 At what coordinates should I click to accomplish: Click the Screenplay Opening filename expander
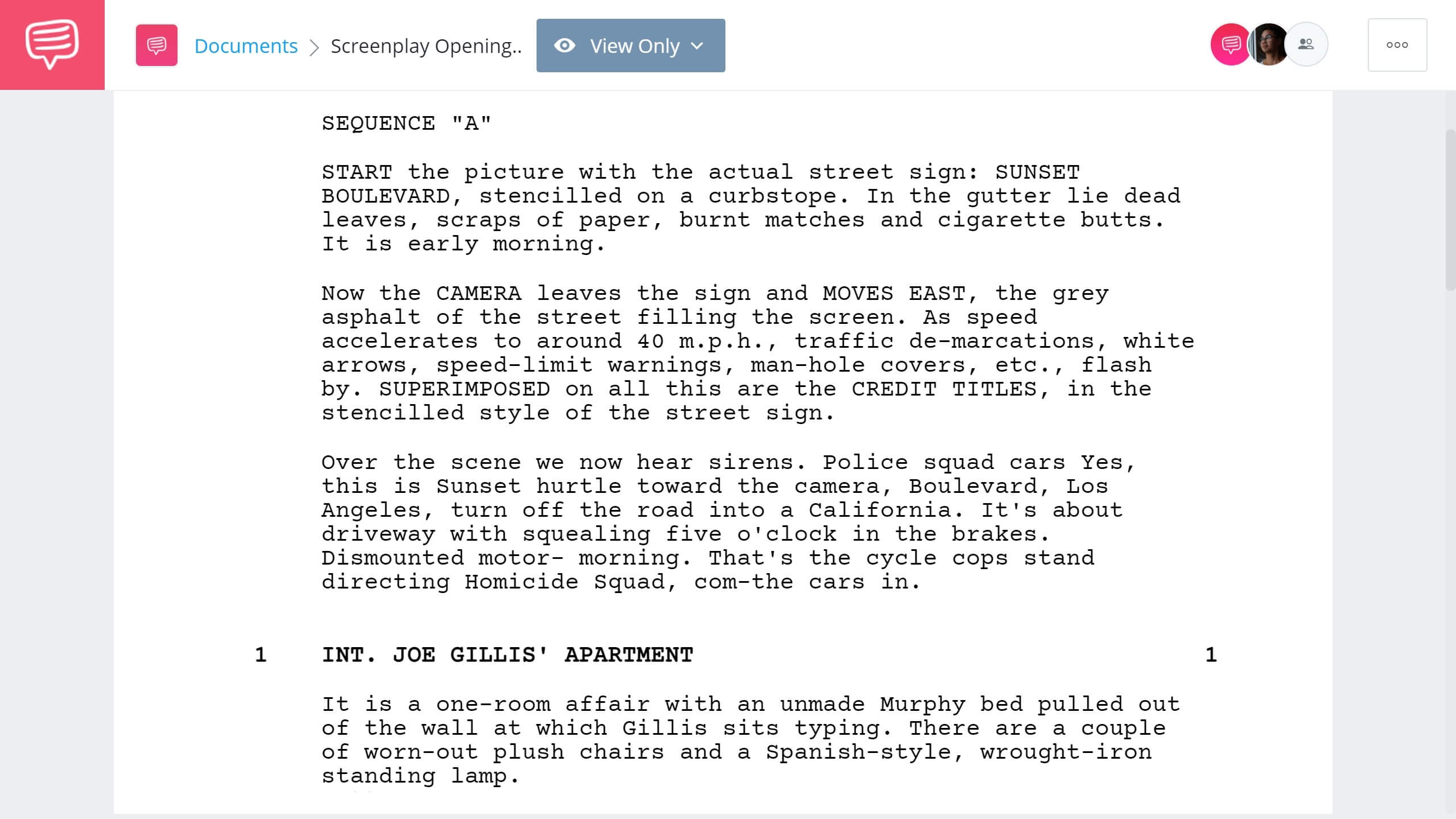coord(426,45)
